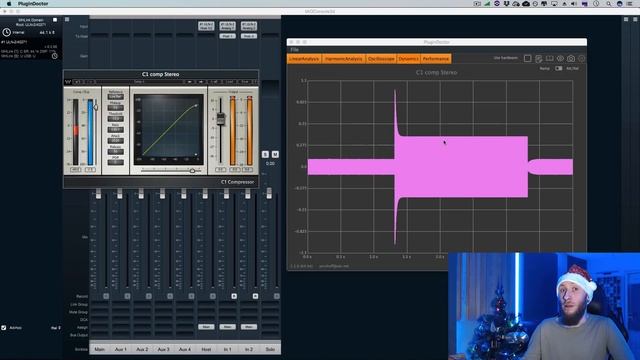This screenshot has width=640, height=360.
Task: Click the white square next to MHLink Domain
Action: point(55,20)
